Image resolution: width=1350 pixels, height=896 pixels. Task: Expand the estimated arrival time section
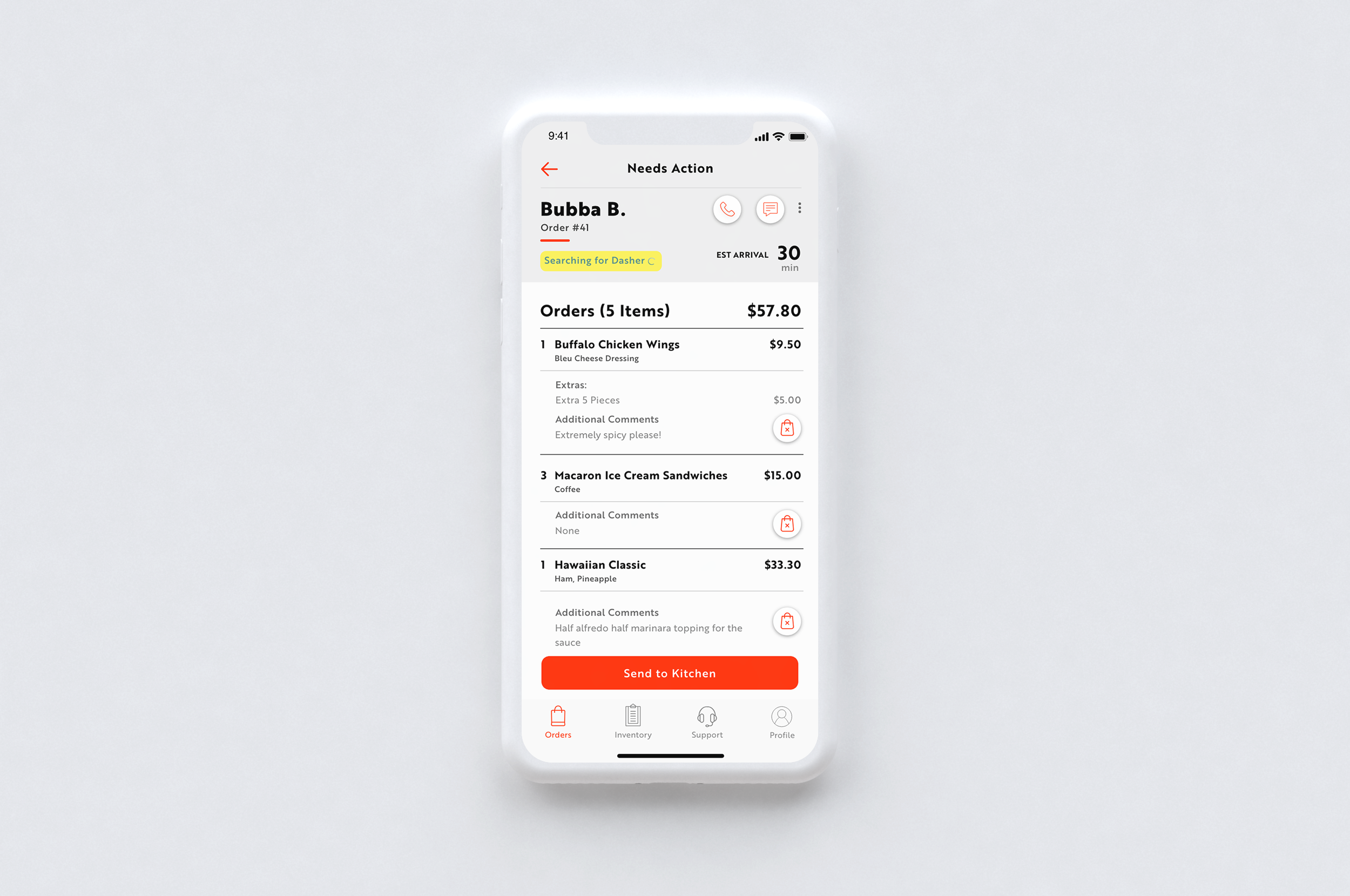[755, 261]
